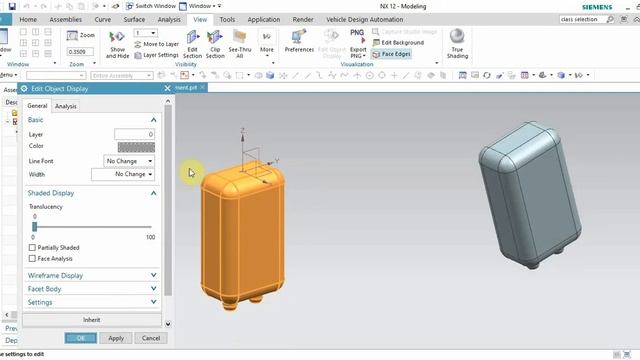Enable True Shading
The image size is (640, 360).
(x=457, y=44)
